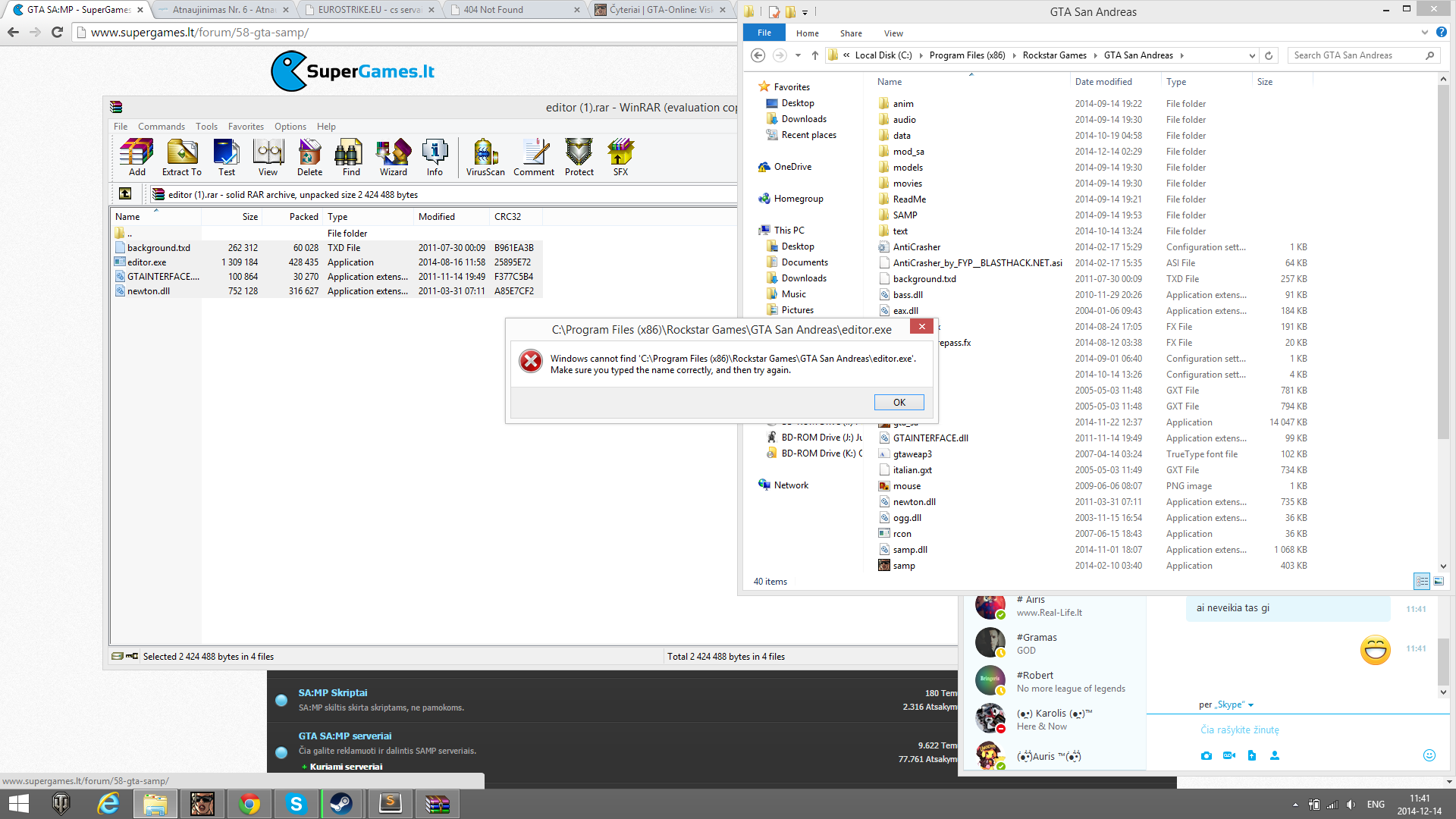Viewport: 1456px width, 819px height.
Task: Open the address bar history dropdown
Action: coord(1251,55)
